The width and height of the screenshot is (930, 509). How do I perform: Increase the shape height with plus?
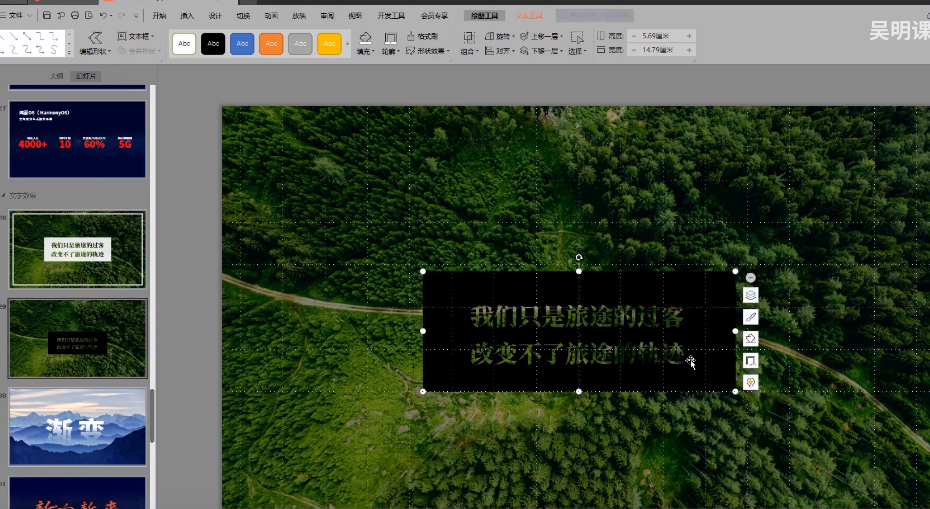(x=689, y=36)
